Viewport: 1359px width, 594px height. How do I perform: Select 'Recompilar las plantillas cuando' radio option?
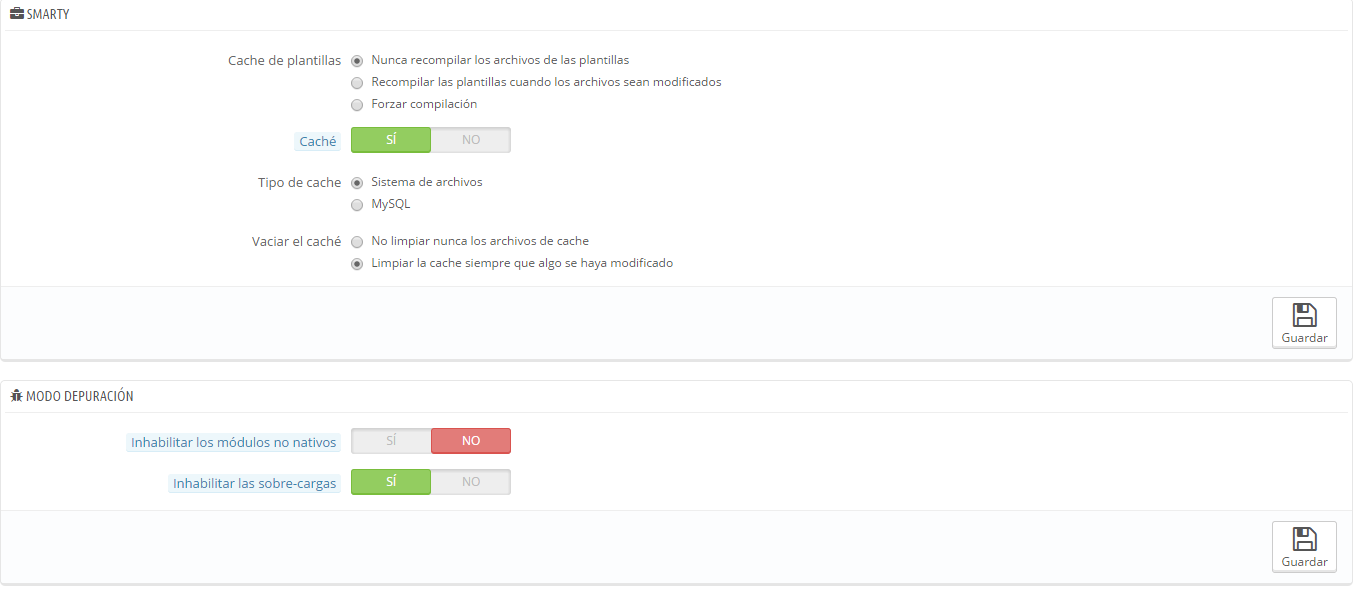pos(357,83)
